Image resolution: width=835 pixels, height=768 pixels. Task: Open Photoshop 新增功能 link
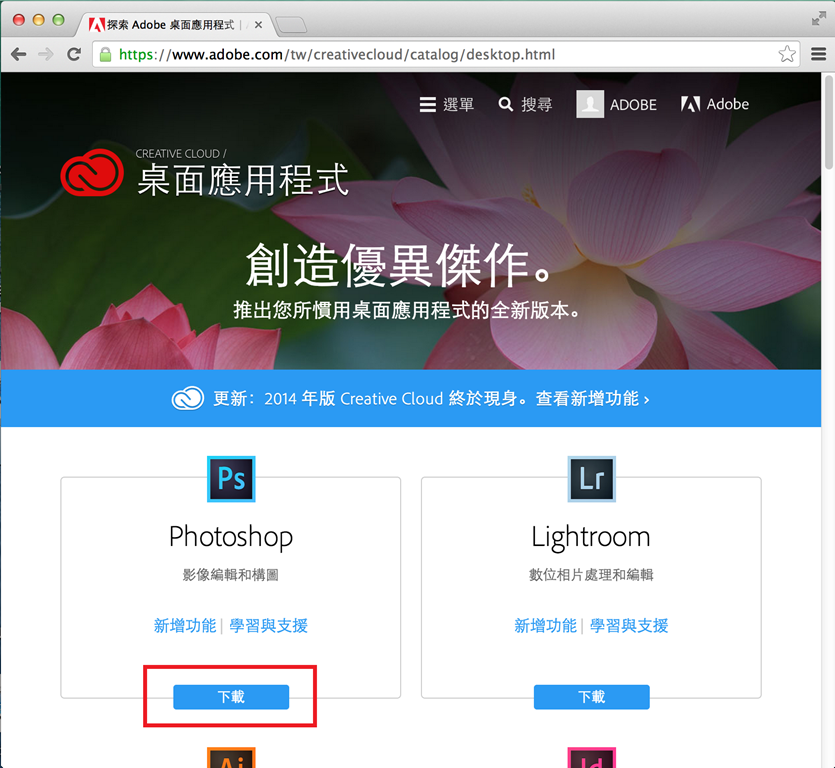pos(185,625)
